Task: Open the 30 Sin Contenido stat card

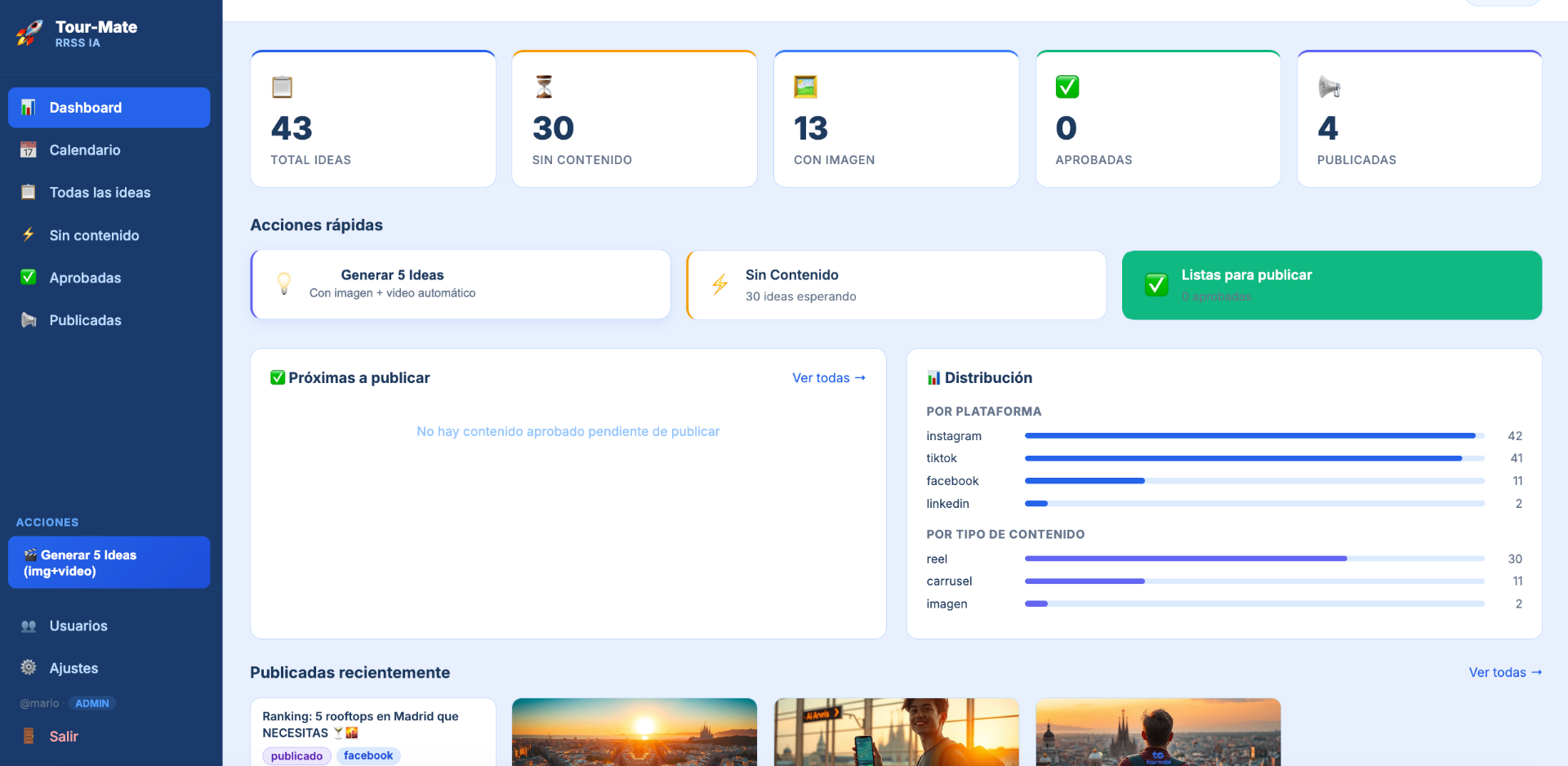Action: click(635, 119)
